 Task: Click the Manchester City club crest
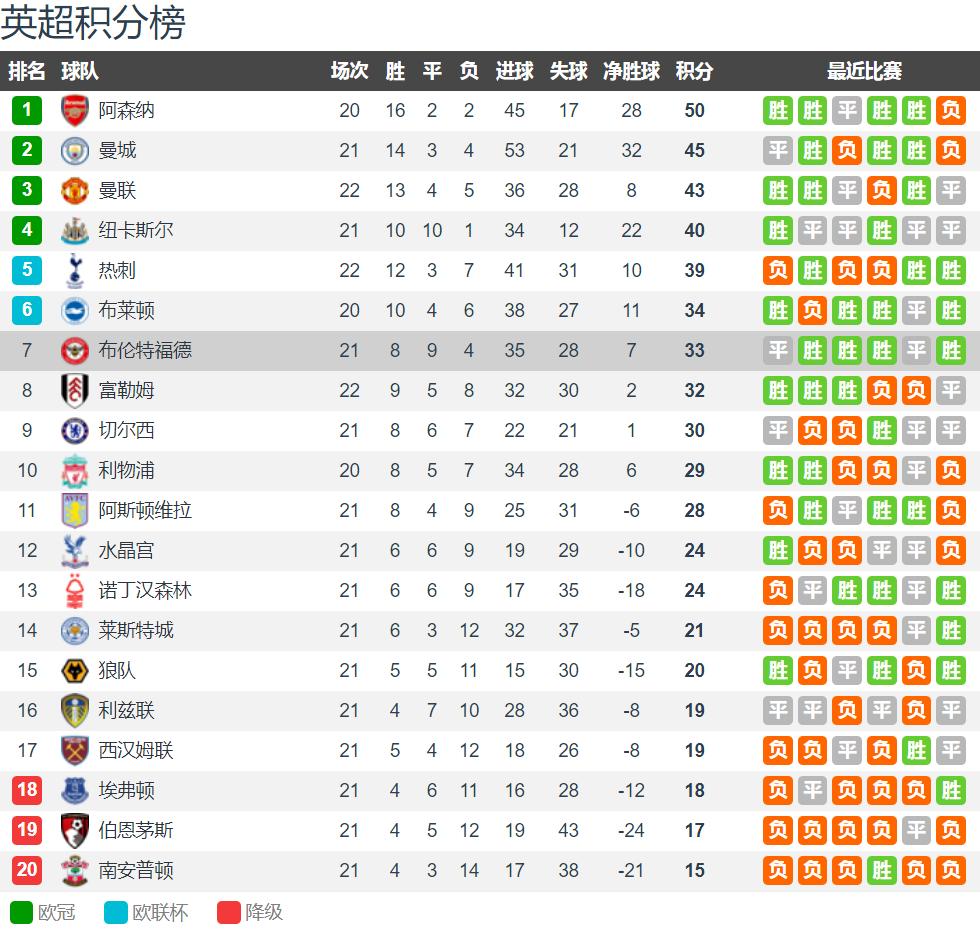(75, 150)
